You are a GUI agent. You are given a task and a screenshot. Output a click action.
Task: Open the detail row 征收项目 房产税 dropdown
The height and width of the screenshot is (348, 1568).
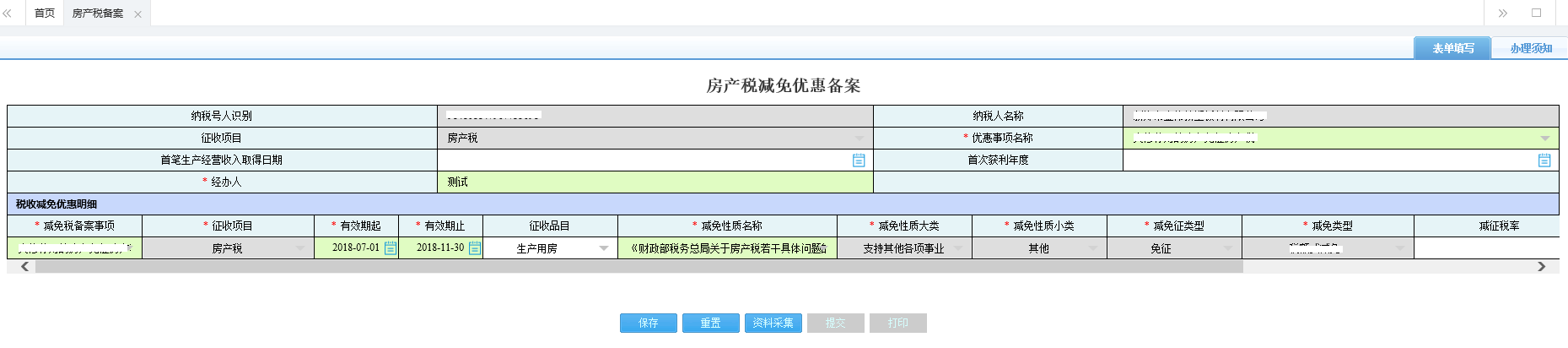[300, 248]
